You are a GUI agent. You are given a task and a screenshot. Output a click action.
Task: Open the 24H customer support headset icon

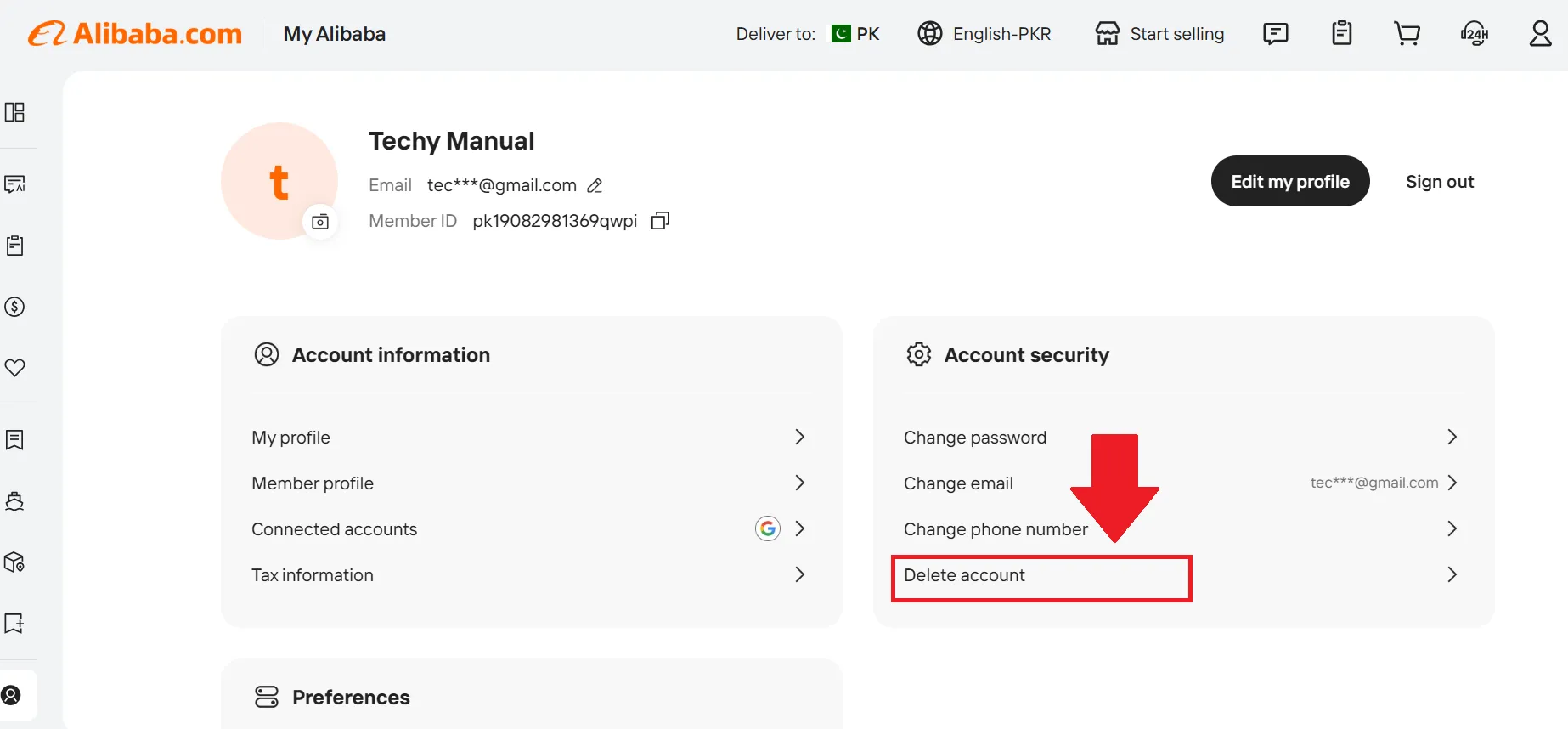[x=1475, y=34]
